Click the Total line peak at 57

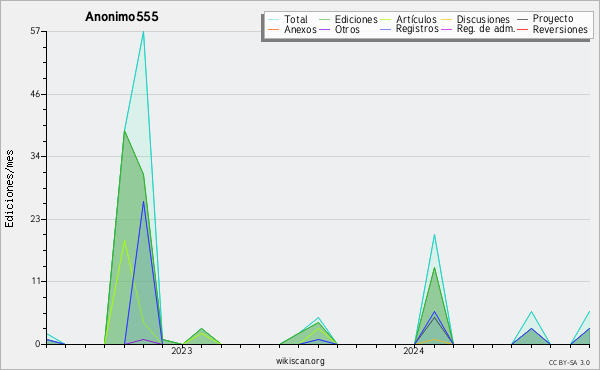click(143, 32)
